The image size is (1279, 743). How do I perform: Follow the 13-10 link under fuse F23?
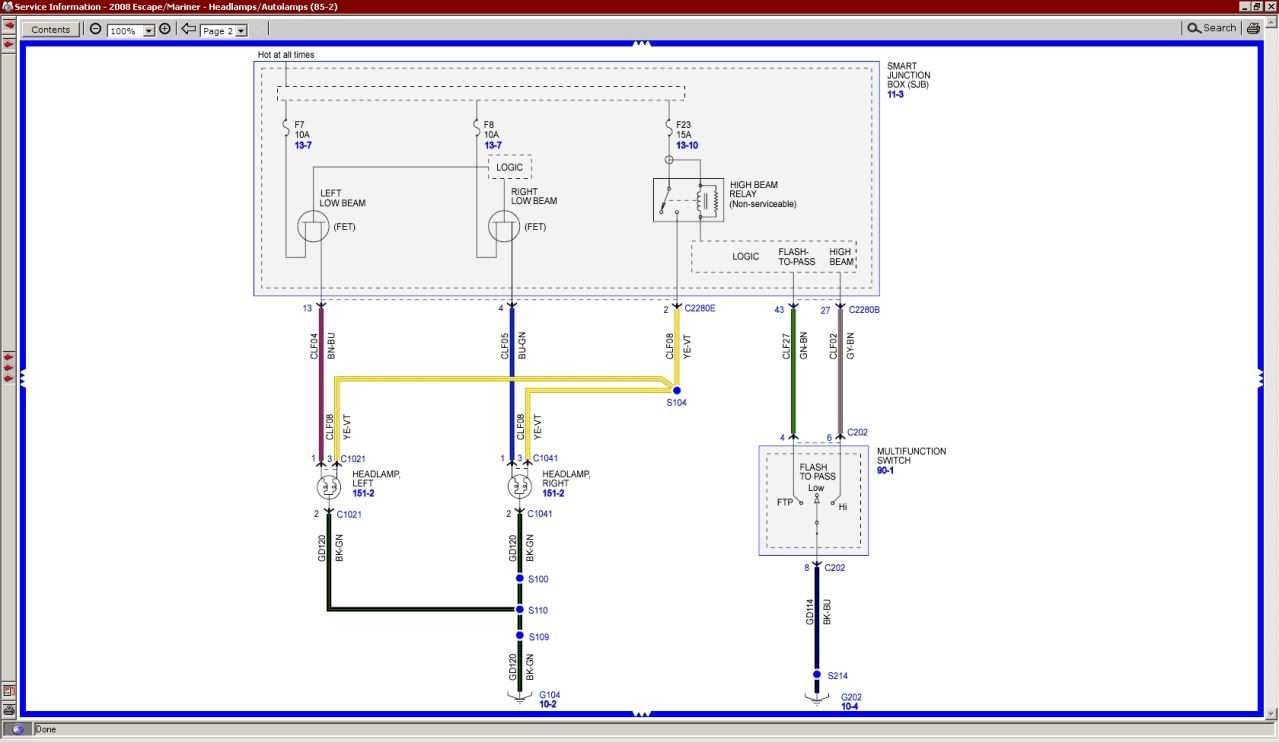point(685,146)
